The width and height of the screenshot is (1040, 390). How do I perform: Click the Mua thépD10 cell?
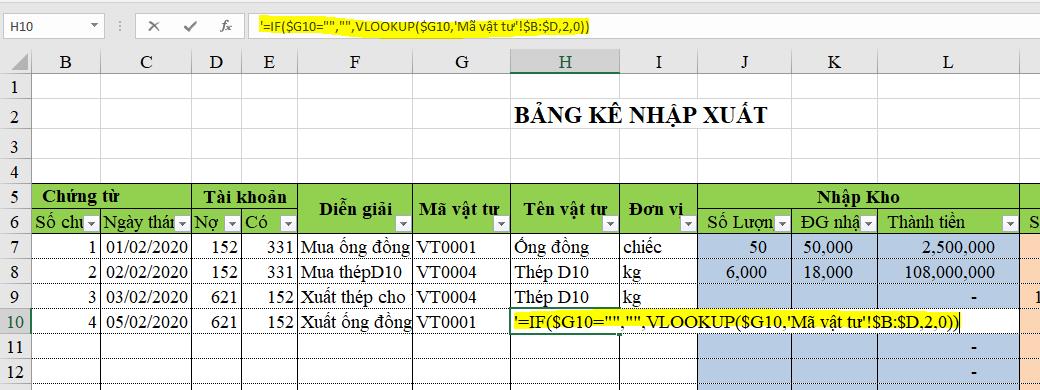[x=355, y=272]
